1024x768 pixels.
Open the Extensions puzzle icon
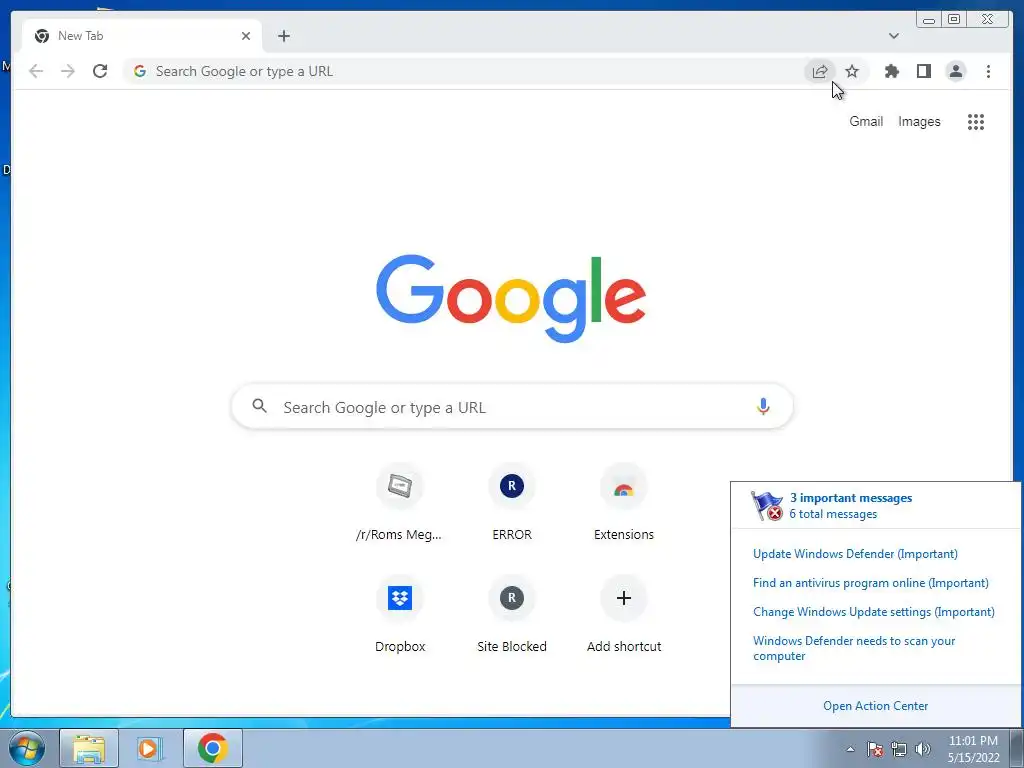pos(891,71)
